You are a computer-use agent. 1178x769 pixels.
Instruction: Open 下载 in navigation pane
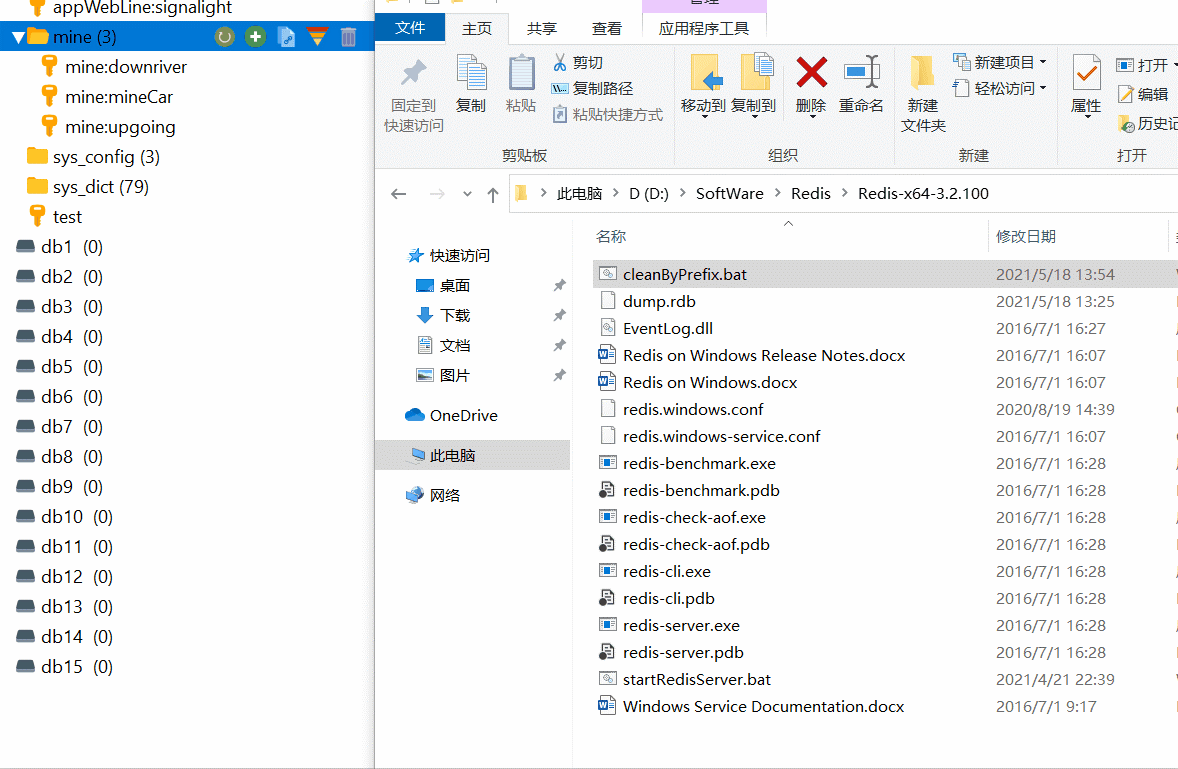tap(443, 315)
